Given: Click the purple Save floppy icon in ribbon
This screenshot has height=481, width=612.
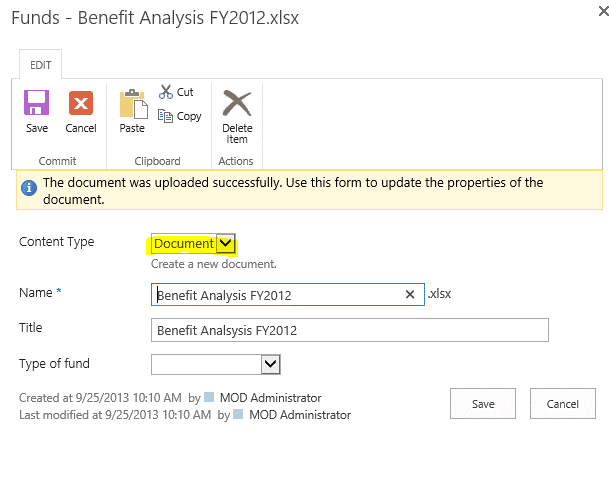Looking at the screenshot, I should 36,103.
